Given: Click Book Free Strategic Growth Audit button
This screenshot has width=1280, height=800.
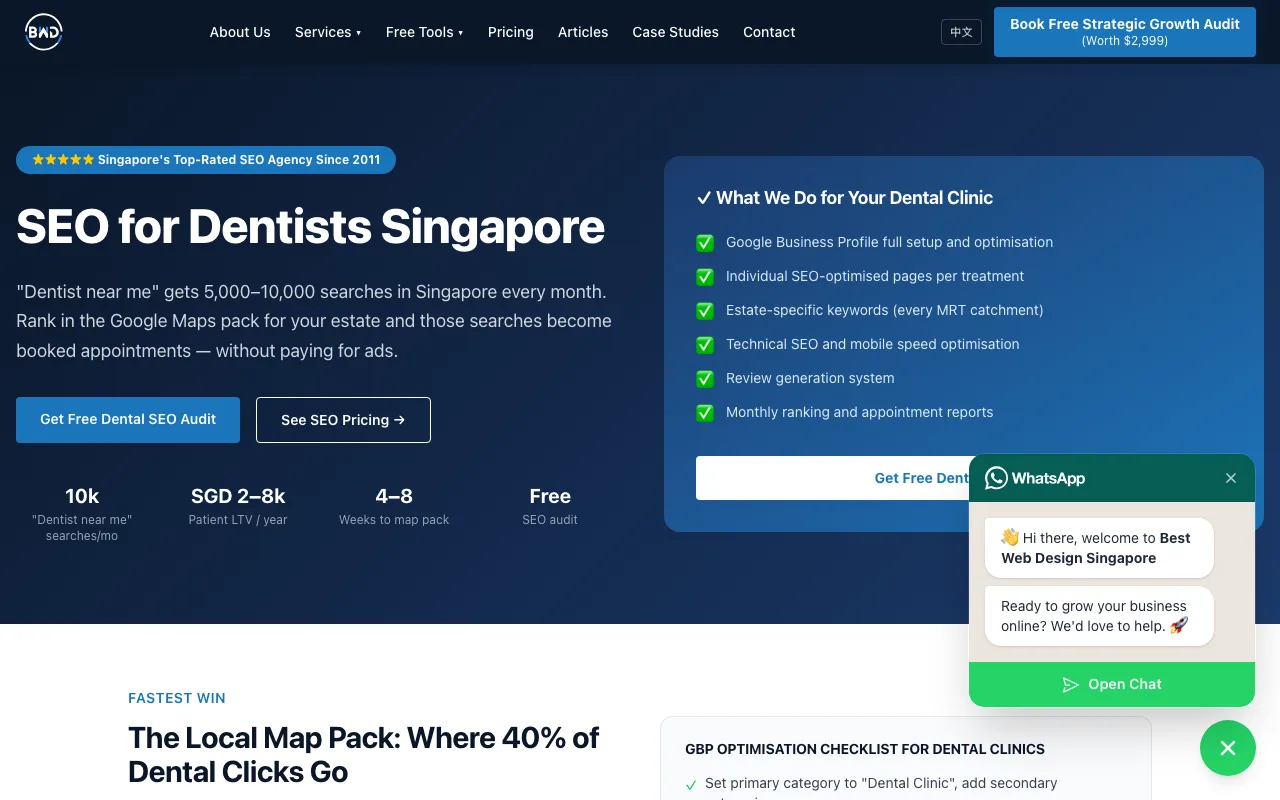Looking at the screenshot, I should tap(1125, 32).
